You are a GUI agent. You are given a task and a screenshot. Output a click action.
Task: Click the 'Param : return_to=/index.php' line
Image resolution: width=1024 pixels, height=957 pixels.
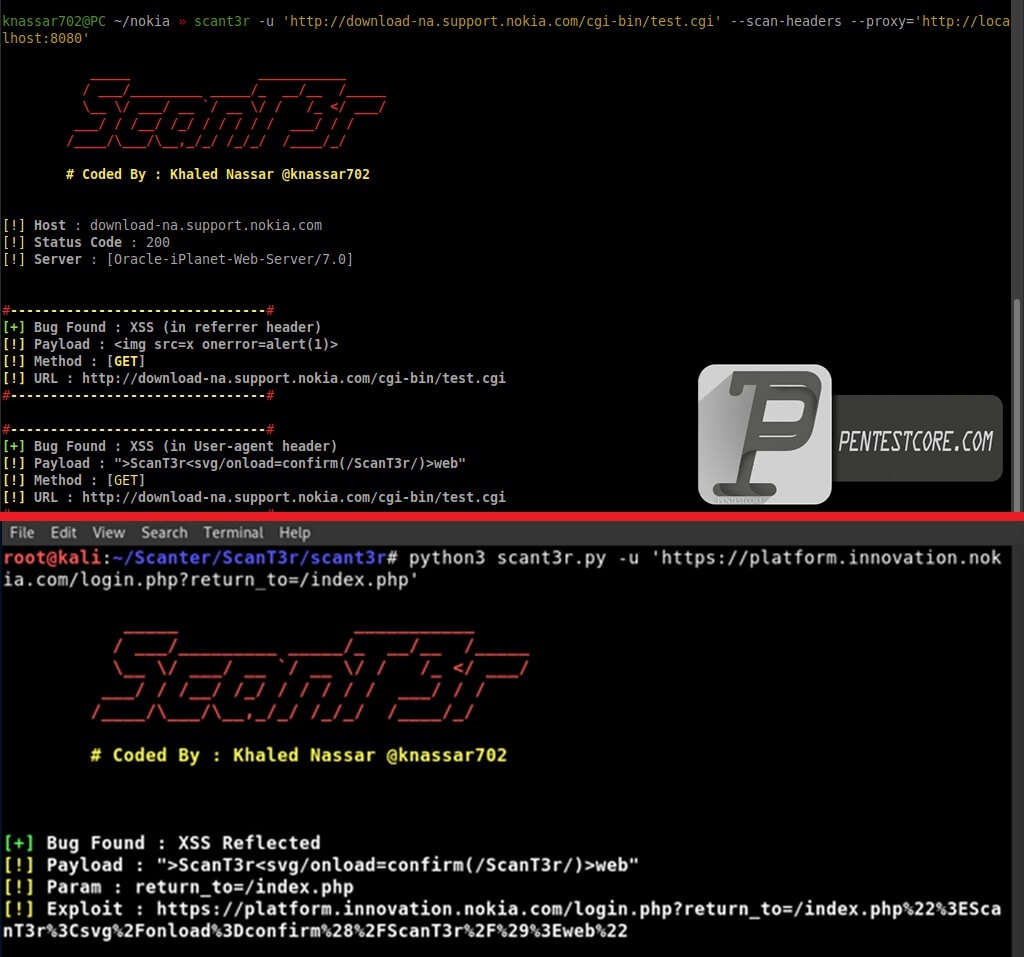point(178,887)
